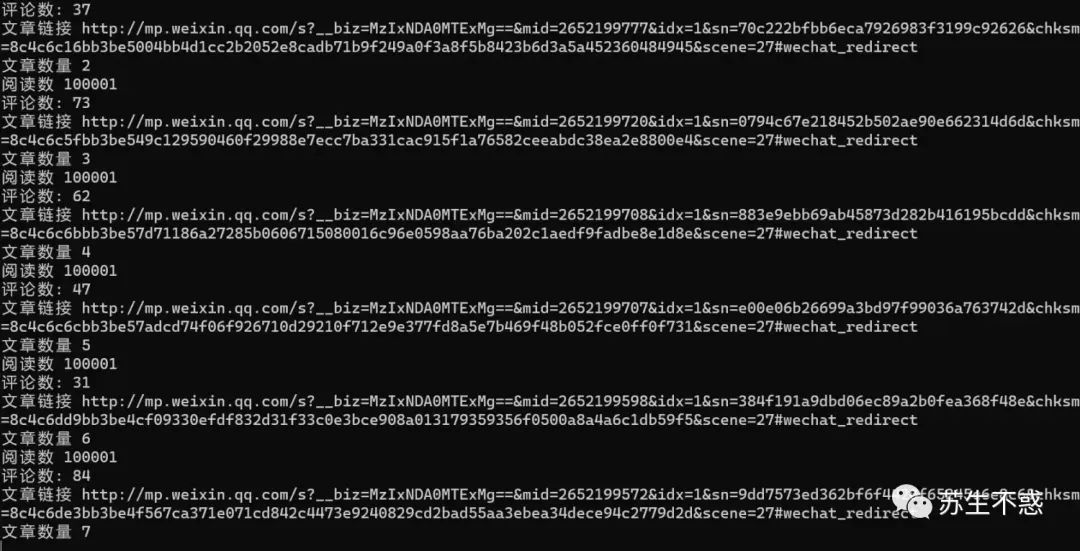
Task: Click the line 文章数量 6
Action: [46, 438]
